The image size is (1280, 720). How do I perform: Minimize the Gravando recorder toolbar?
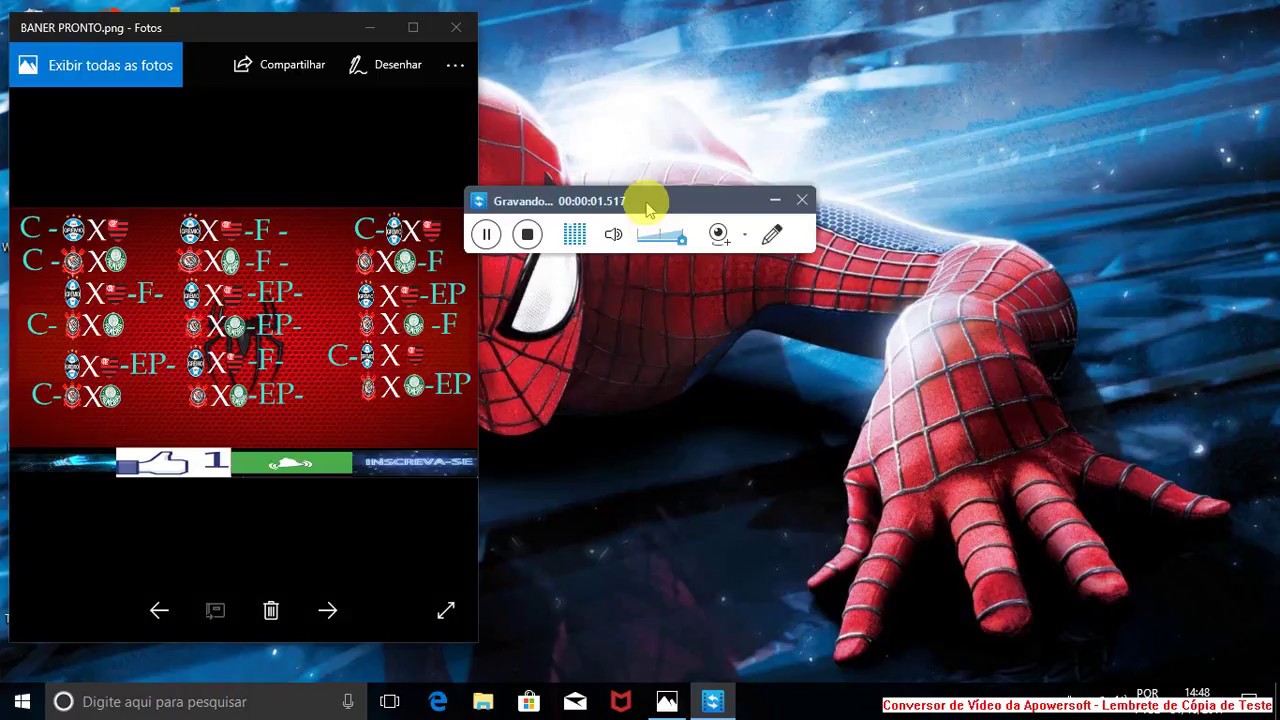(775, 200)
